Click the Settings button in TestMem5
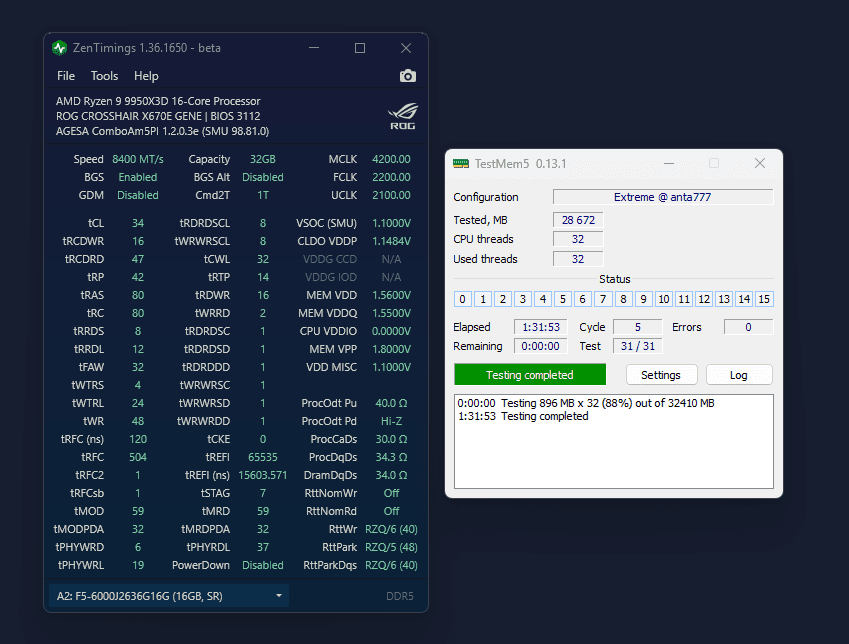This screenshot has width=849, height=644. [661, 375]
